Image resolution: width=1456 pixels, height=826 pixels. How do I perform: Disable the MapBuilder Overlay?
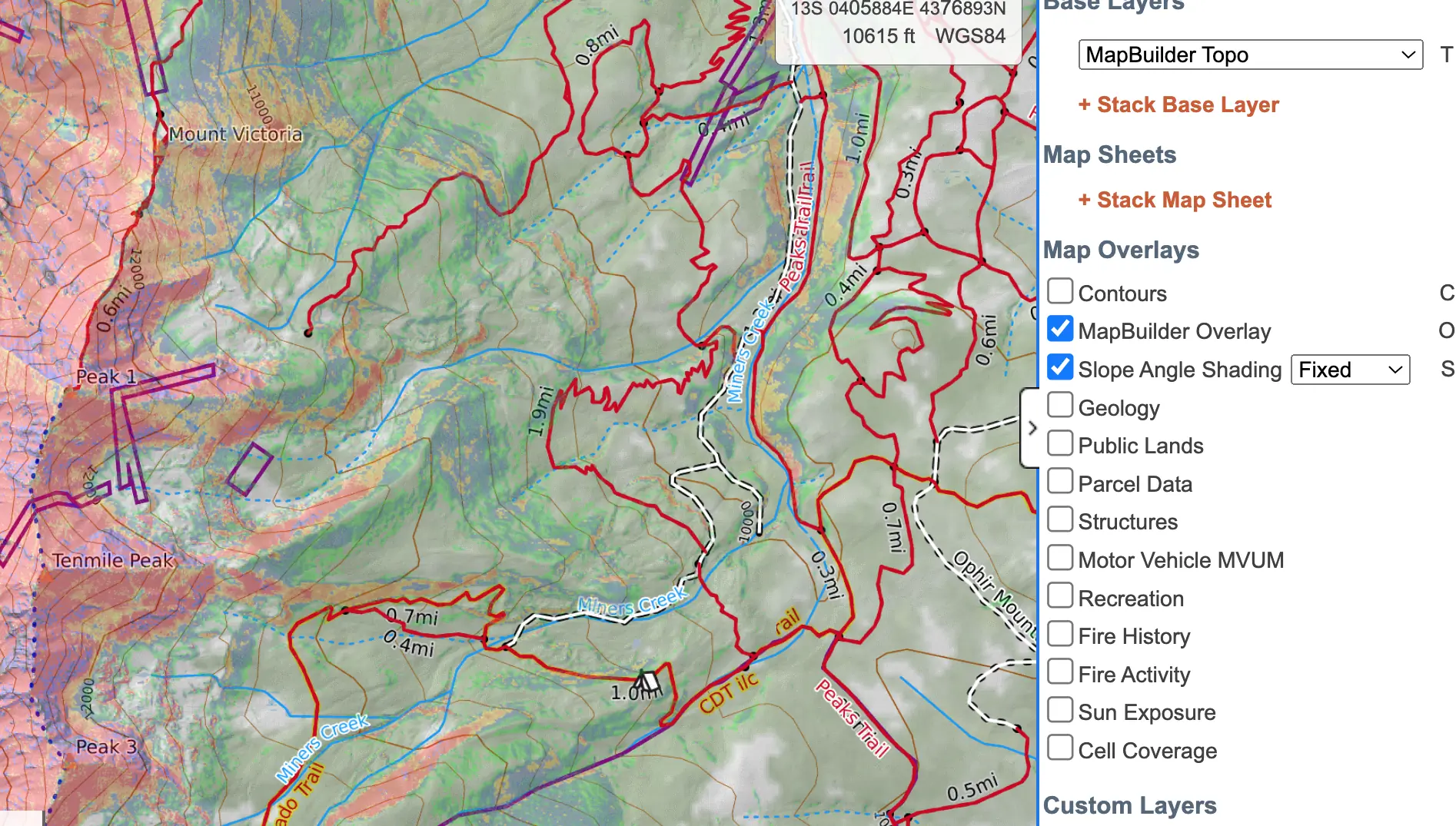pos(1060,329)
